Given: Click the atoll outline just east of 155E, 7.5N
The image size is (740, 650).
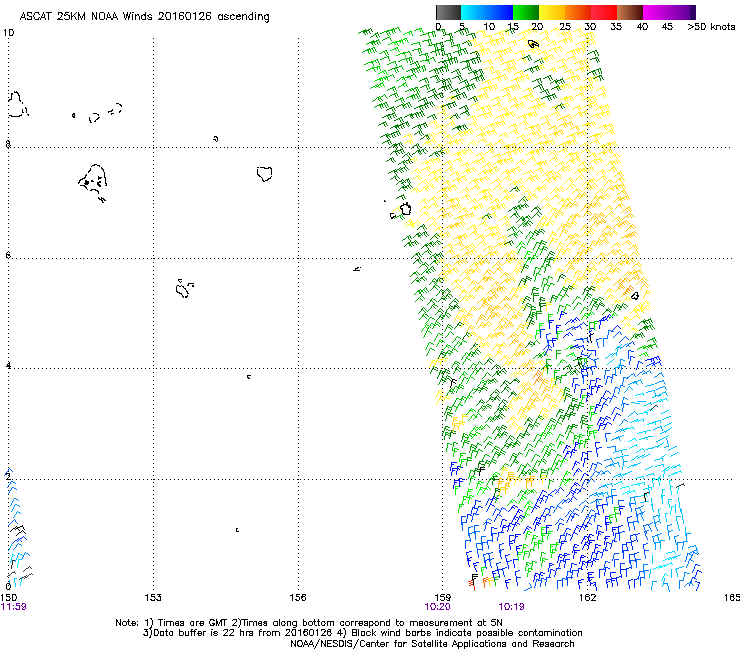Looking at the screenshot, I should point(264,174).
